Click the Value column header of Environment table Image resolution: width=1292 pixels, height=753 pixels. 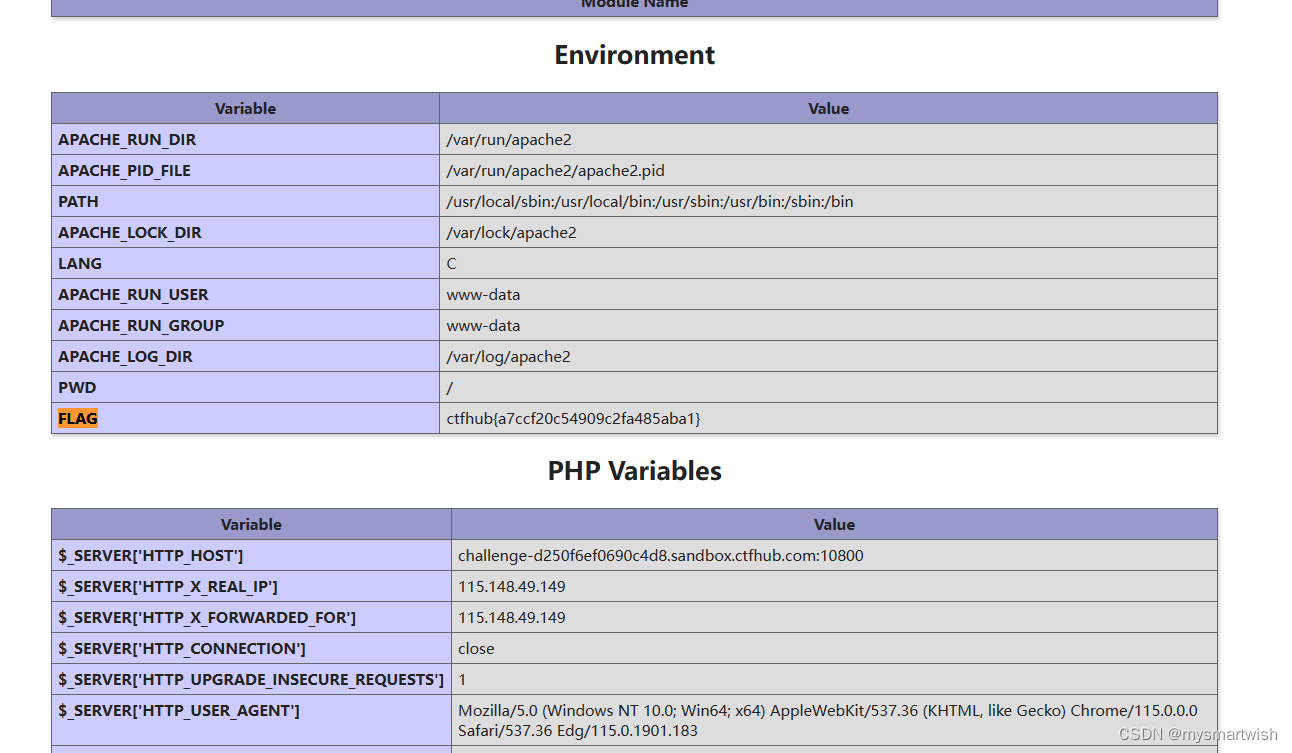[x=828, y=108]
